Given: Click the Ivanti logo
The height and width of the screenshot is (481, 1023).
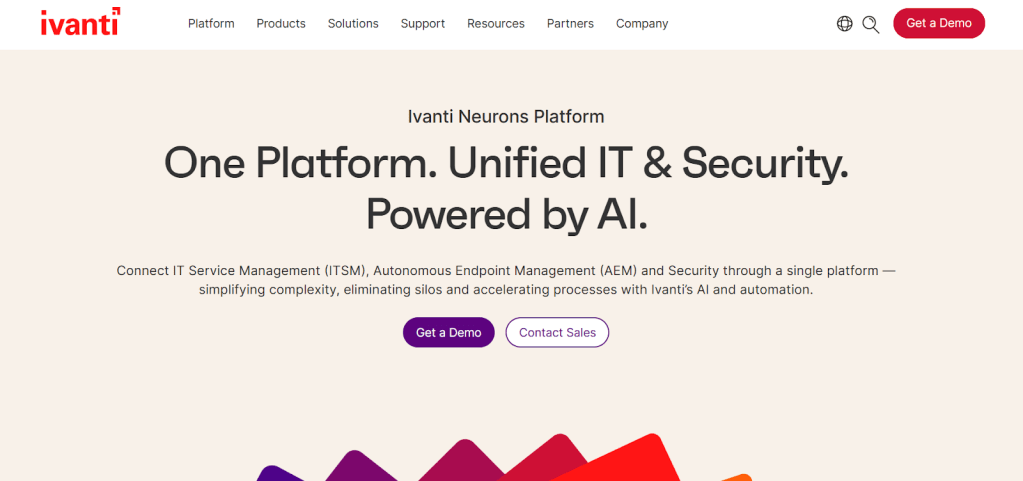Looking at the screenshot, I should point(80,22).
